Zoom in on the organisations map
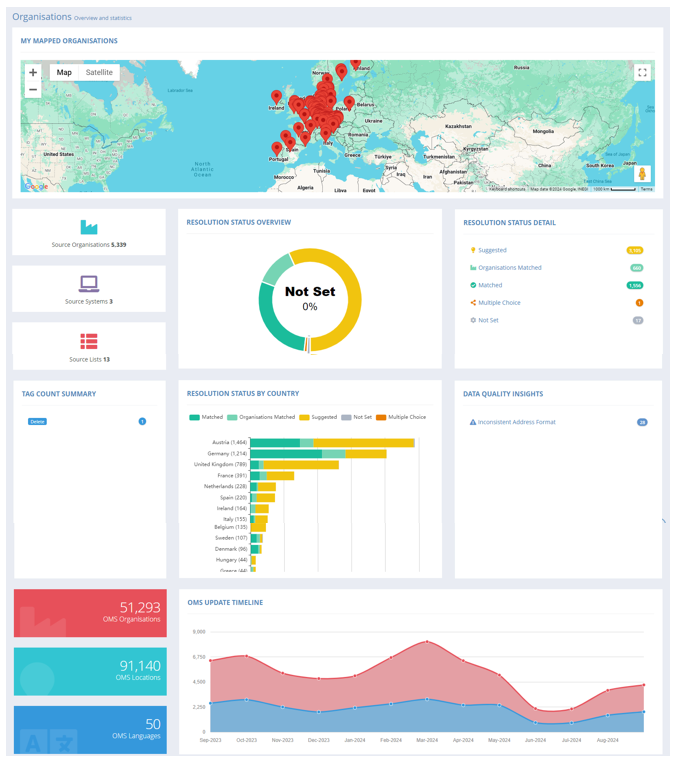Viewport: 674px width, 767px height. pyautogui.click(x=33, y=73)
